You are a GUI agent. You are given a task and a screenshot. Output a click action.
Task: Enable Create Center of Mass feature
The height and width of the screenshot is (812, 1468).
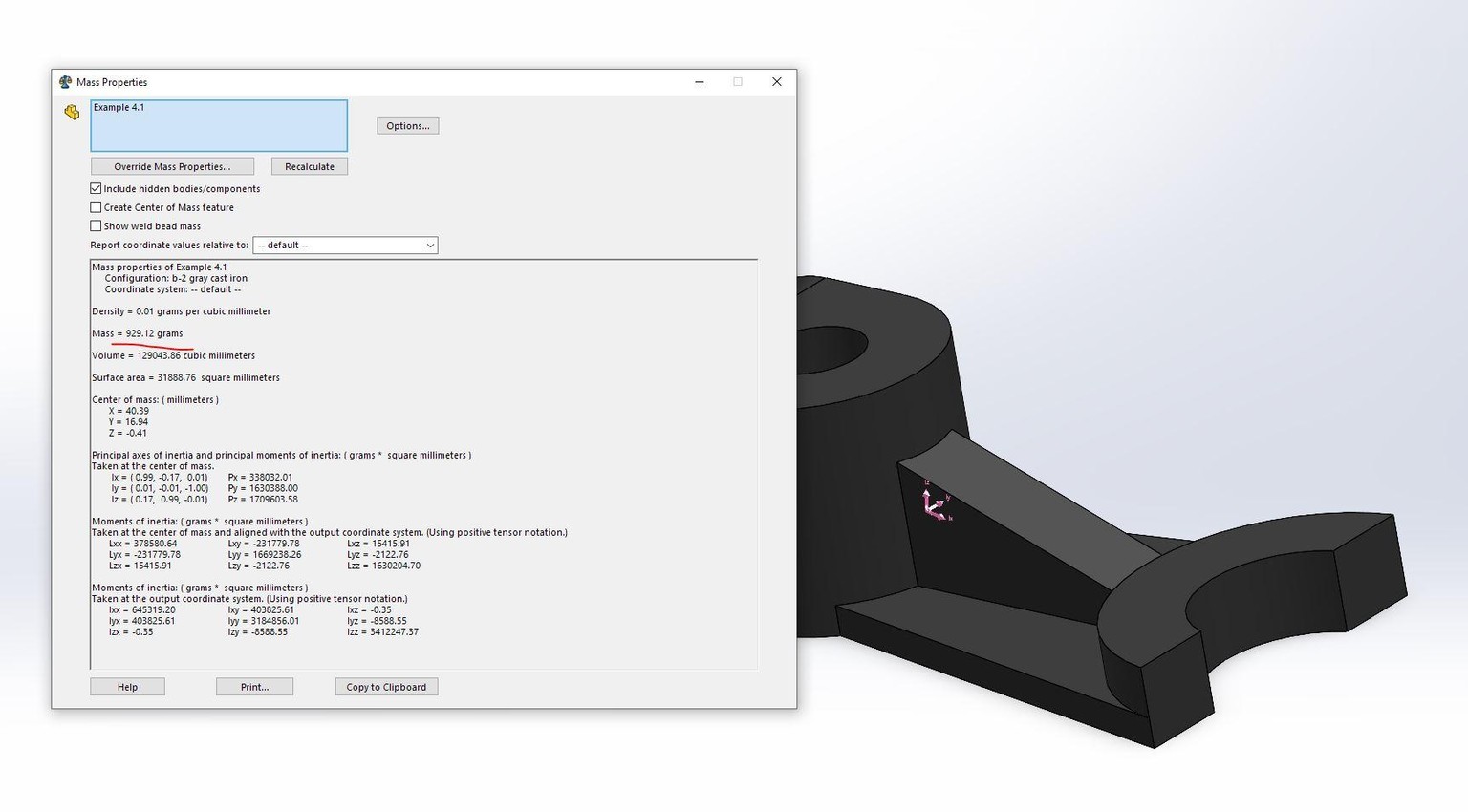tap(96, 207)
